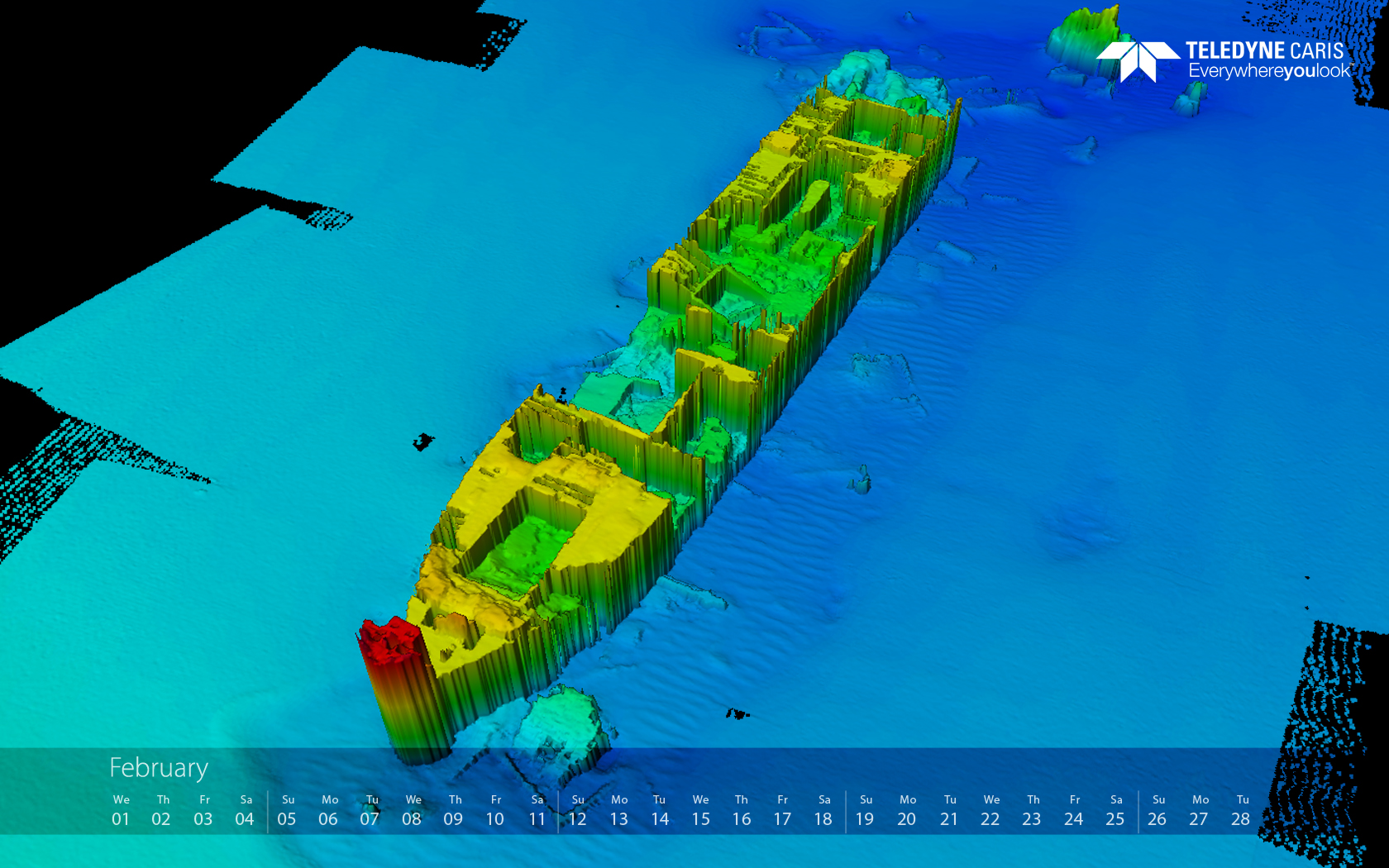Select Friday 17 in calendar
The width and height of the screenshot is (1389, 868).
point(782,811)
